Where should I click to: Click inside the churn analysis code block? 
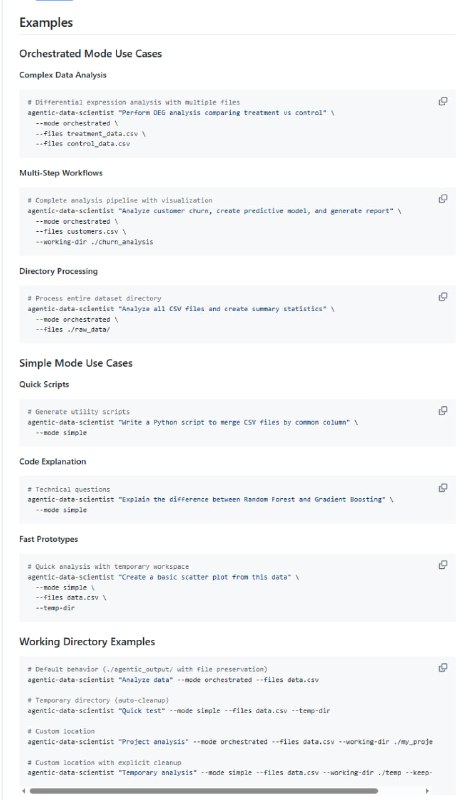(237, 221)
